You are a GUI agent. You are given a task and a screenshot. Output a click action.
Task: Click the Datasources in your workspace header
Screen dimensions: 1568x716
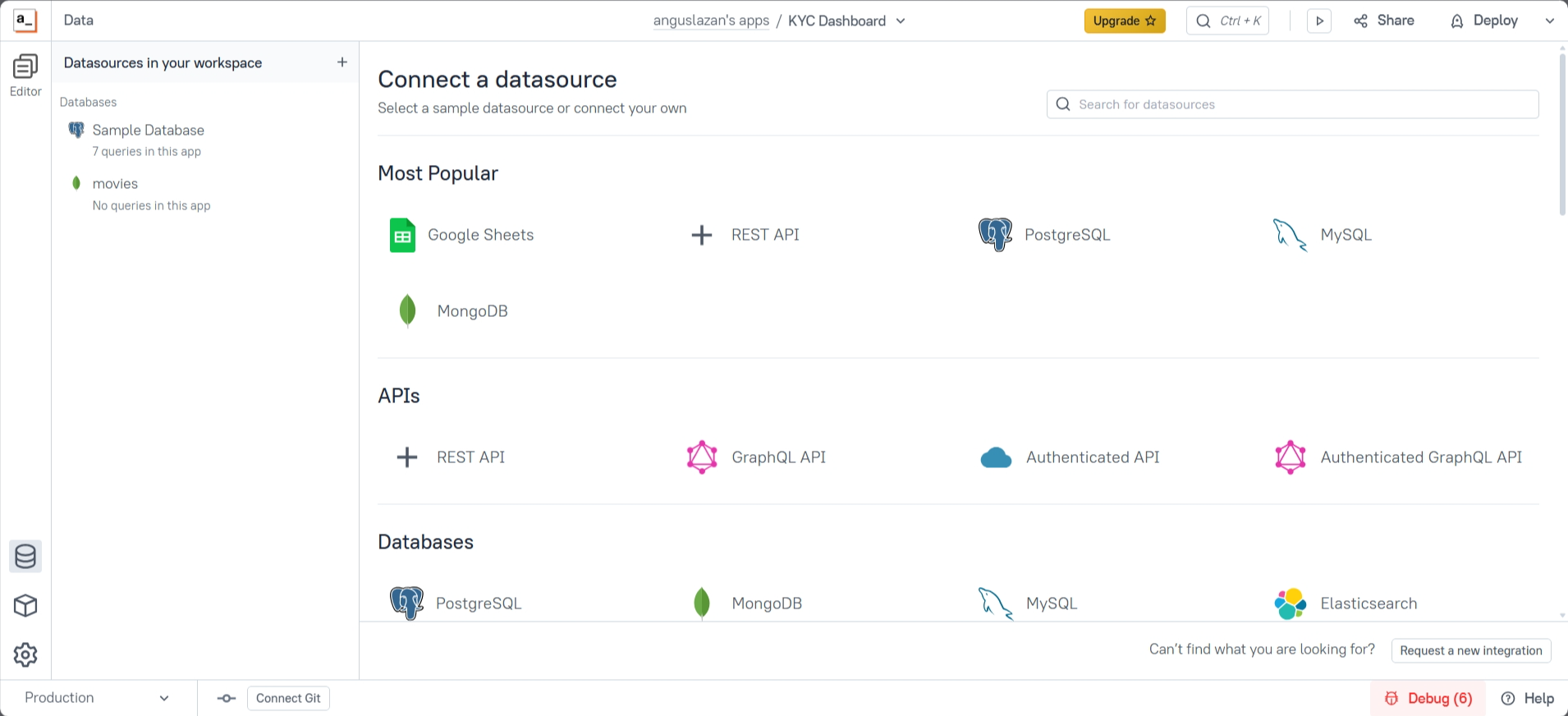(163, 62)
